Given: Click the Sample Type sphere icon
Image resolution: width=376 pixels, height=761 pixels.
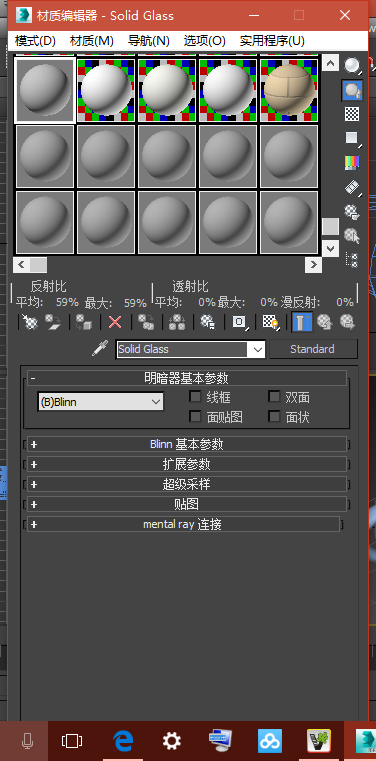Looking at the screenshot, I should coord(352,65).
